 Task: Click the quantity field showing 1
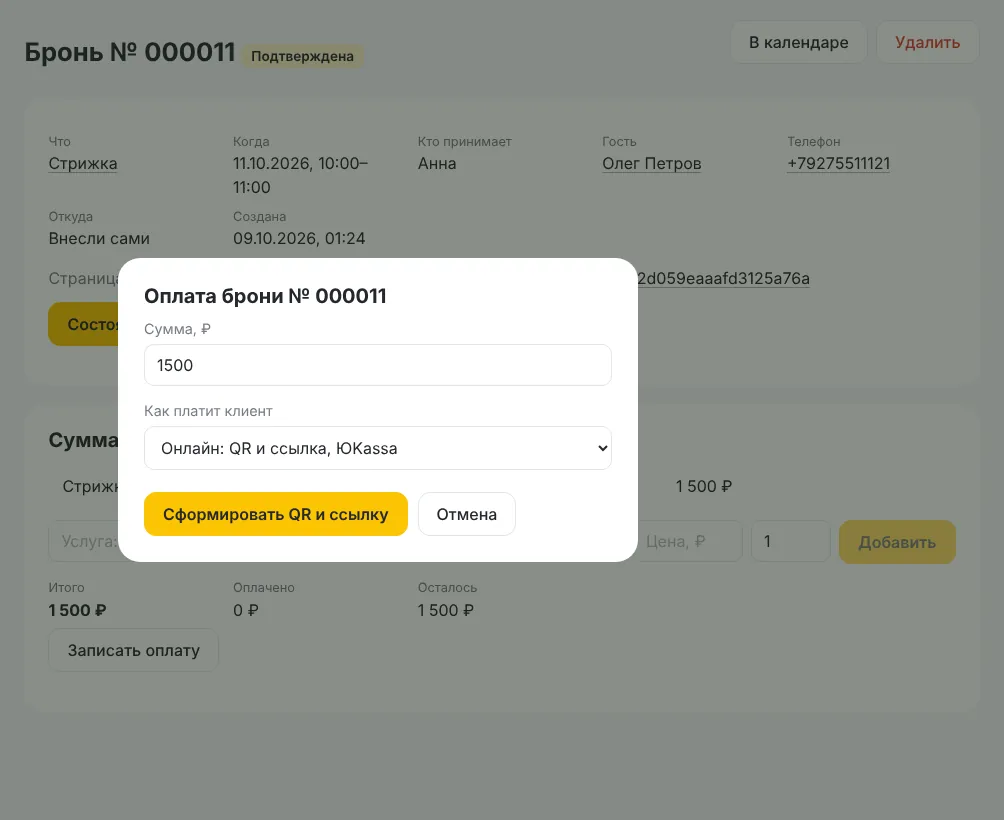(x=791, y=542)
